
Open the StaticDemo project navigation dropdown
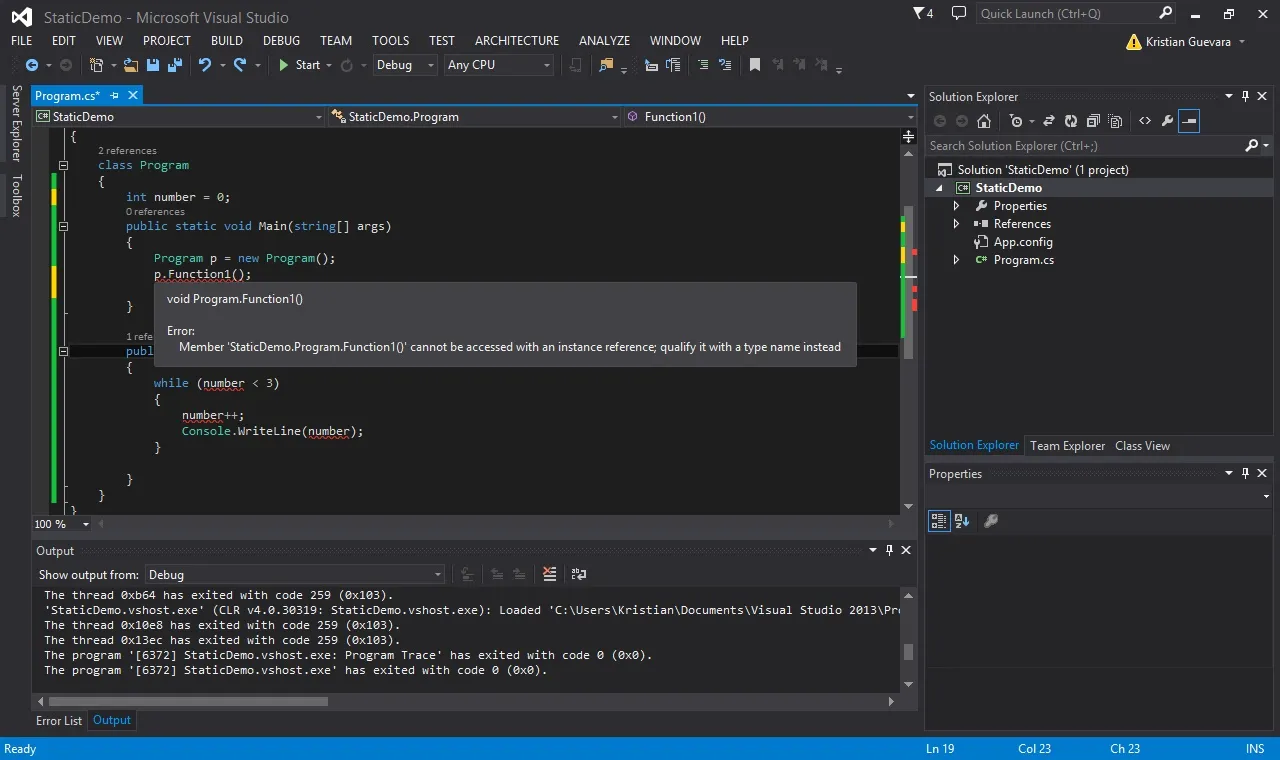pos(179,117)
